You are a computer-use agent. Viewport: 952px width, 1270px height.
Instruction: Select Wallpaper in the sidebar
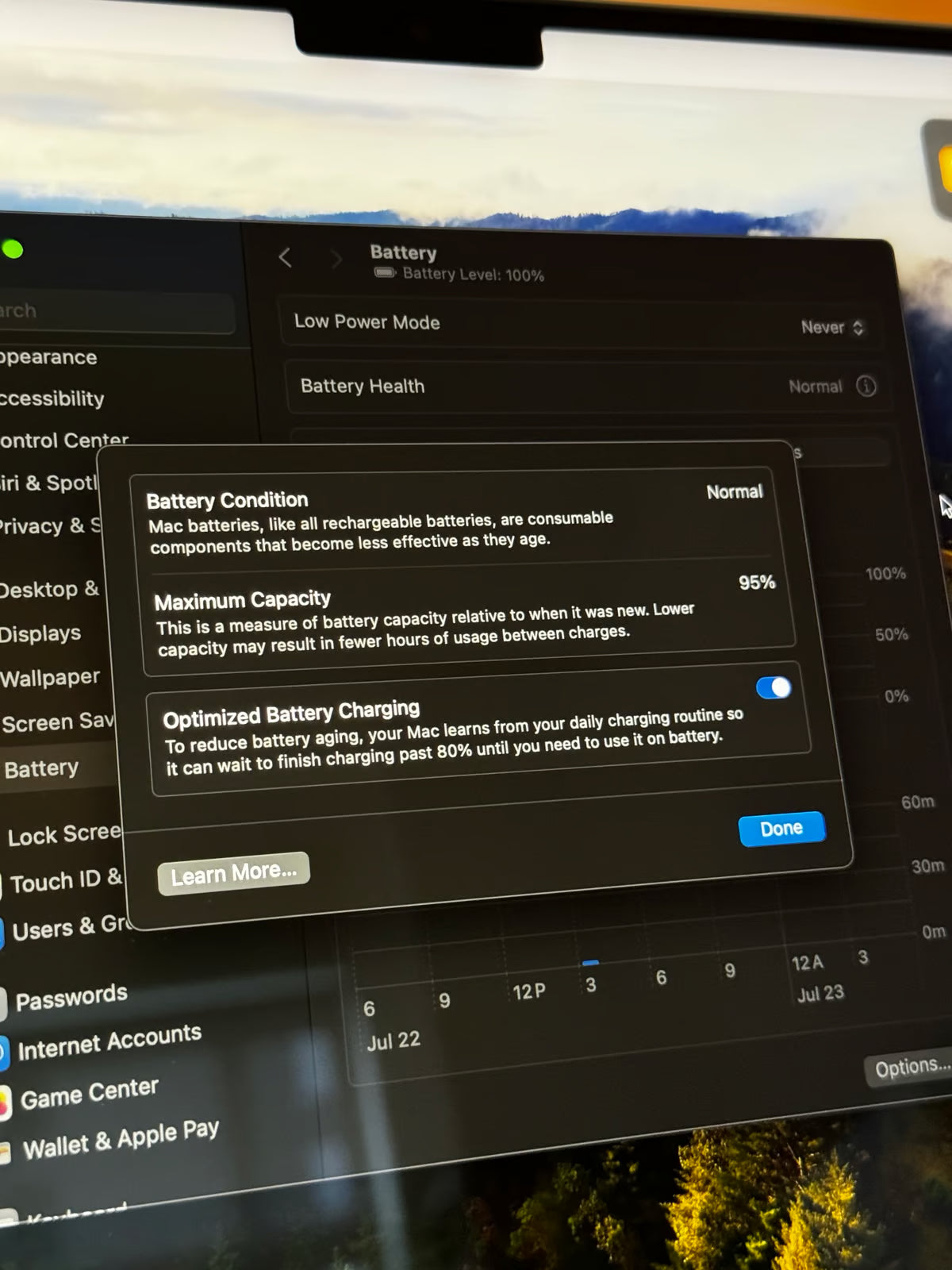[50, 678]
